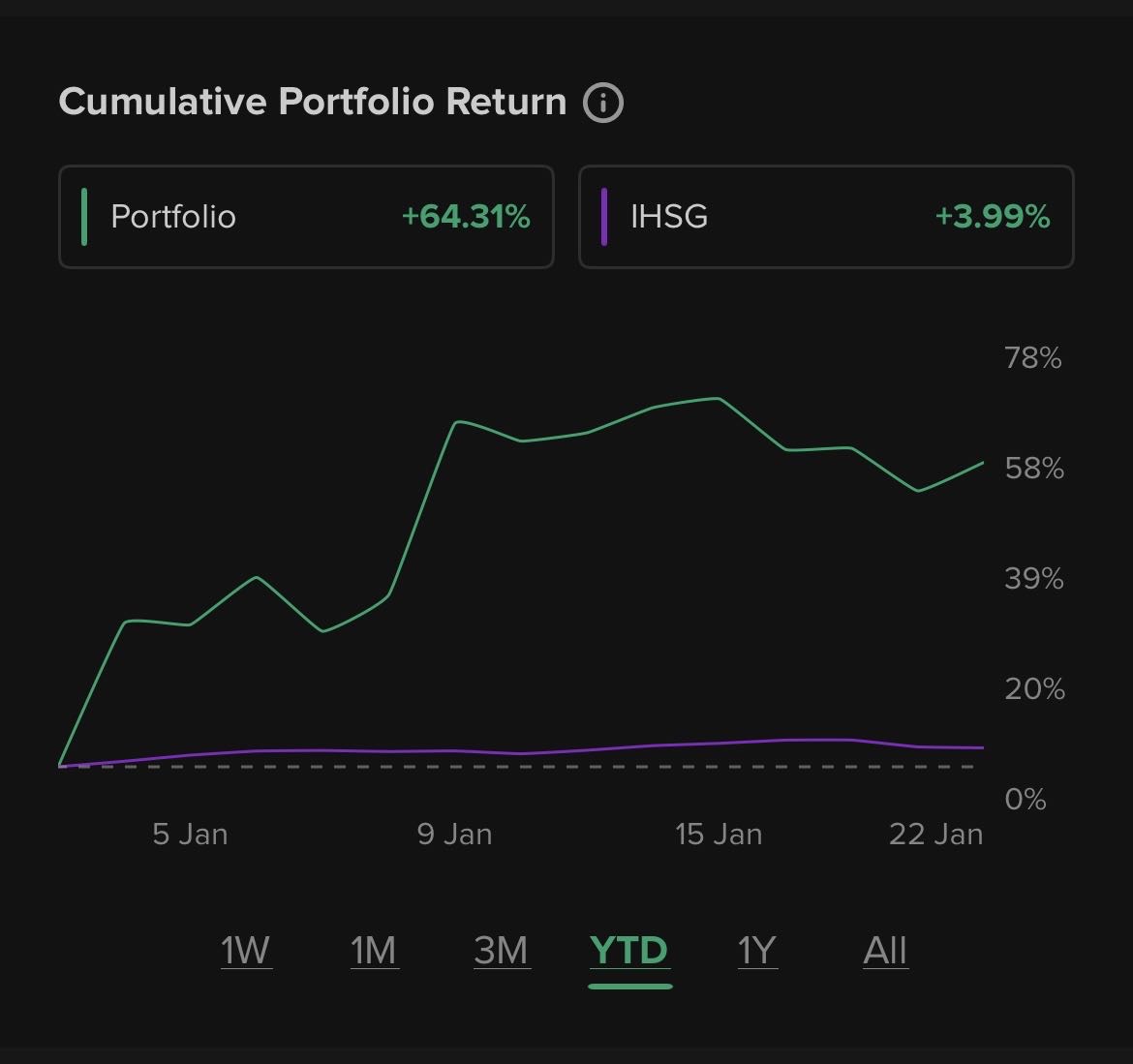Toggle the IHSG benchmark card
Screen dimensions: 1133x1064
pyautogui.click(x=825, y=216)
